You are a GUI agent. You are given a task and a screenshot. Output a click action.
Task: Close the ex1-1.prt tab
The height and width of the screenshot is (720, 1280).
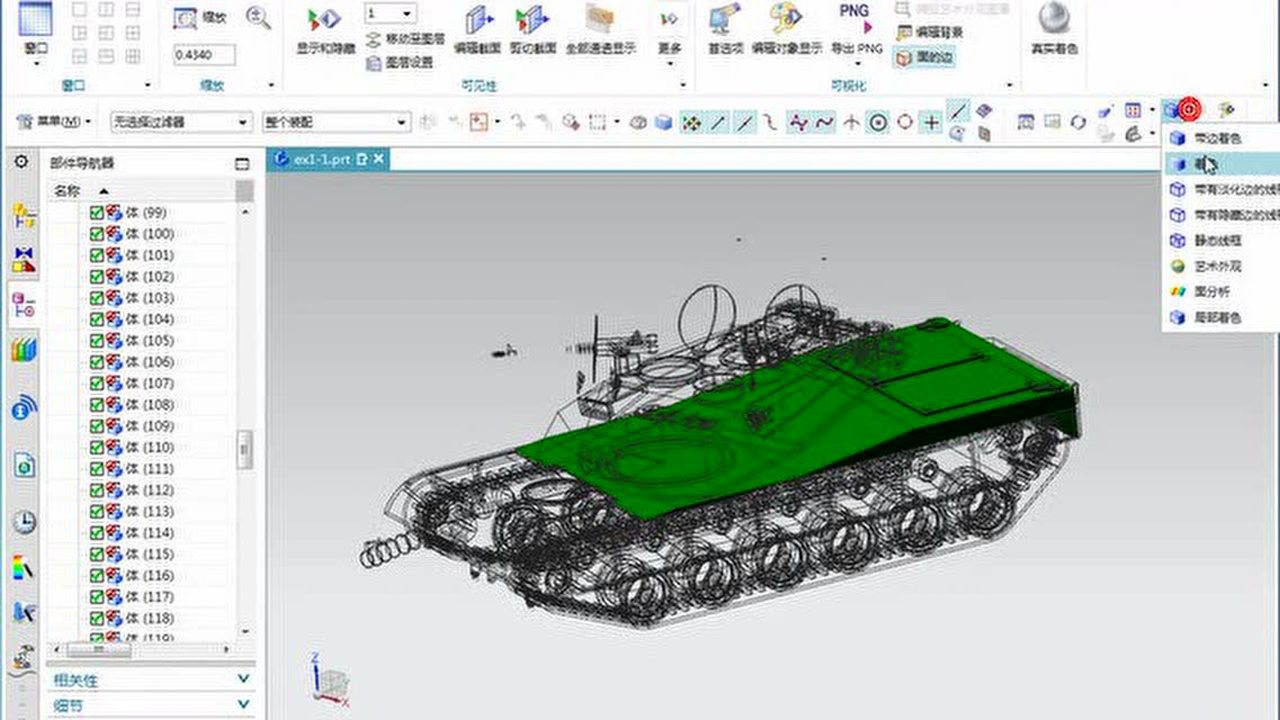[379, 159]
